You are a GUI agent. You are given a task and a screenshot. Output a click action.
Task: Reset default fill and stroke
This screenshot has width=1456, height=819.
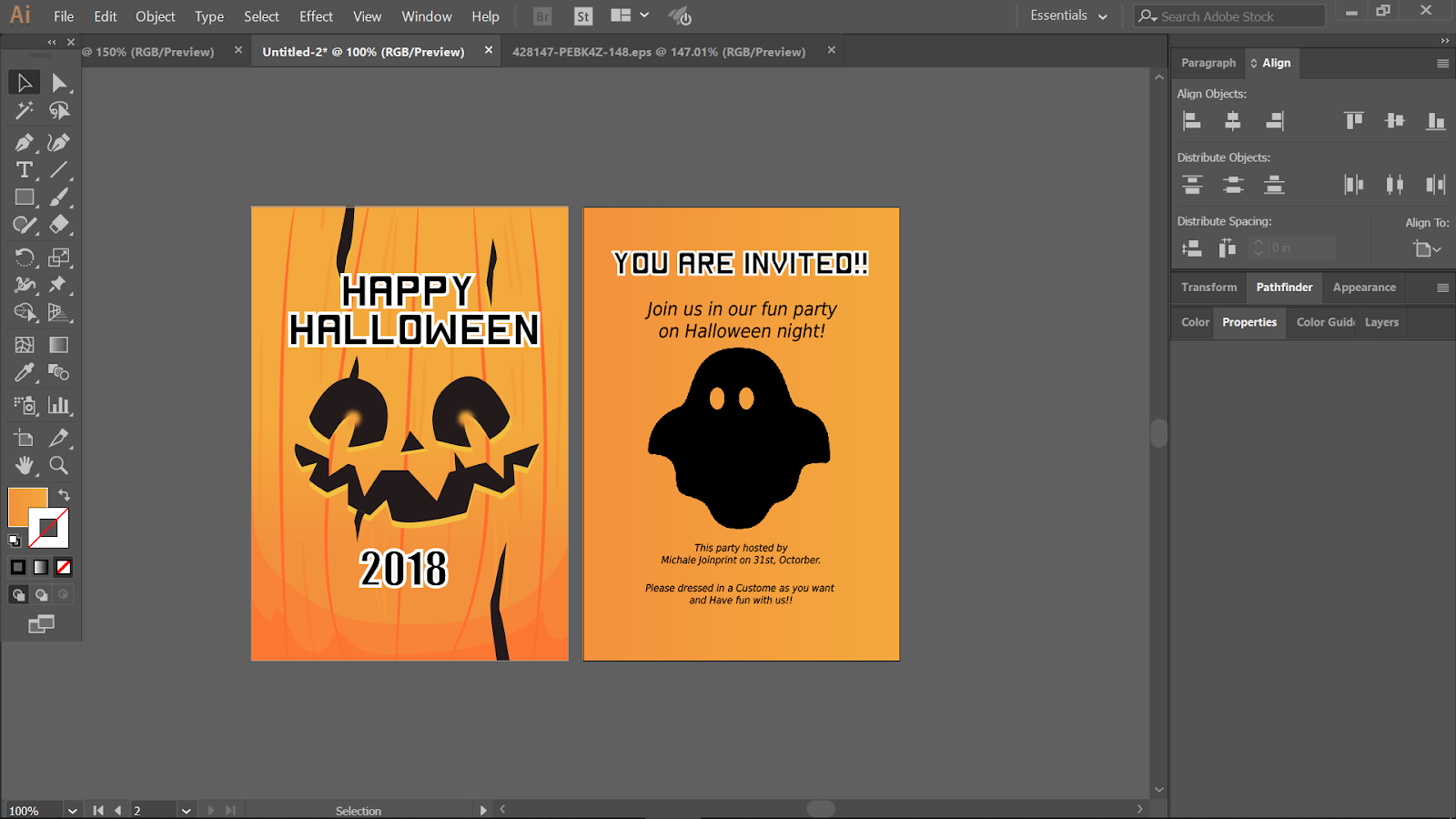pos(15,541)
